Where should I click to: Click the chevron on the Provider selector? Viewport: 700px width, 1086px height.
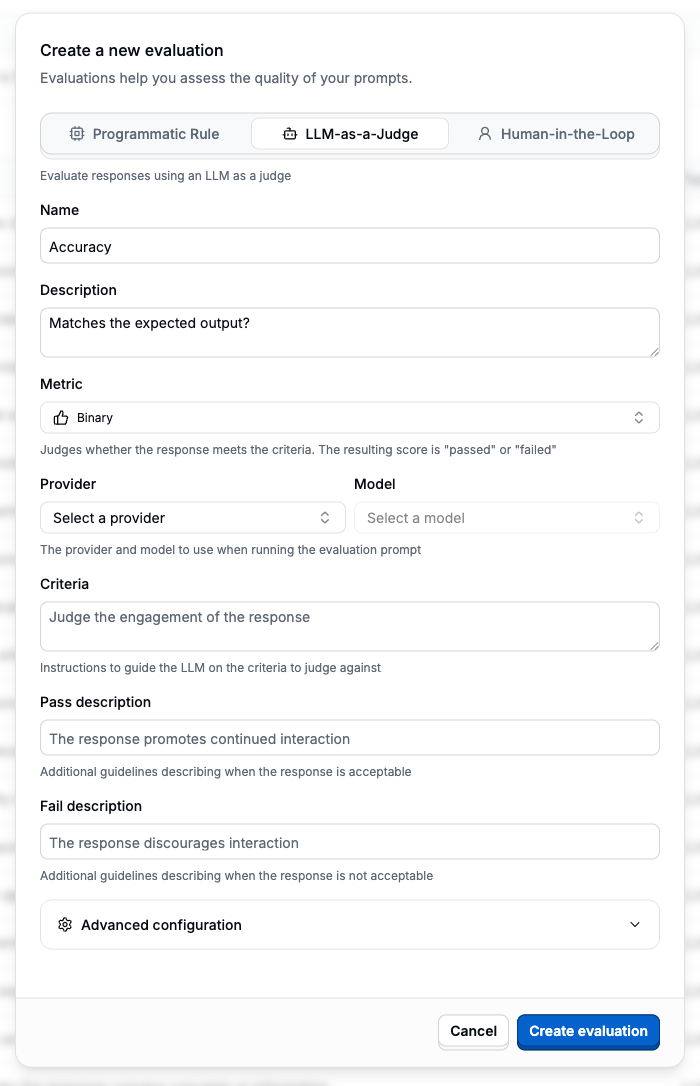tap(325, 517)
